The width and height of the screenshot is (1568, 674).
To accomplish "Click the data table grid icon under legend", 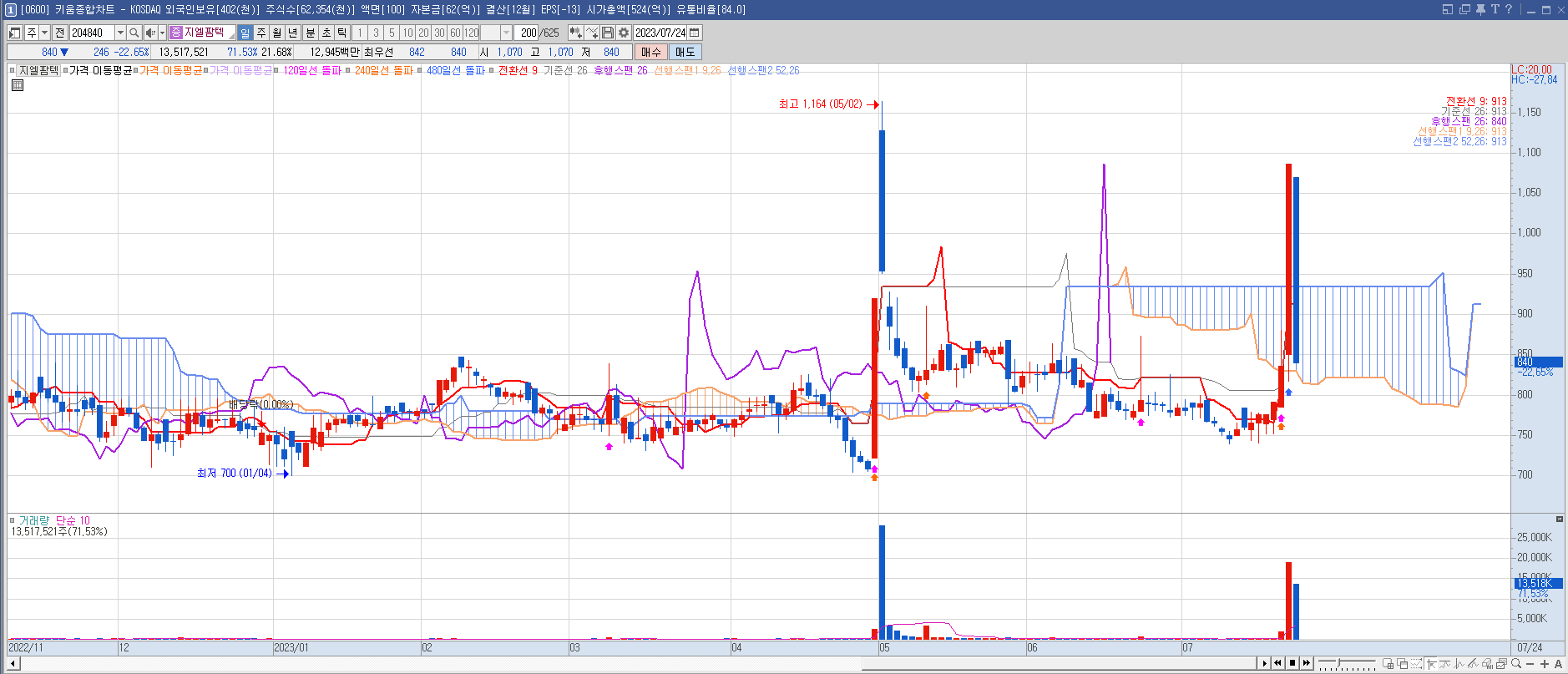I will 18,84.
